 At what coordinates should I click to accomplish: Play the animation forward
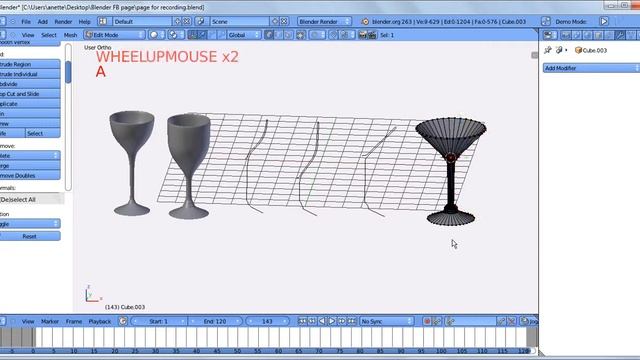(x=332, y=322)
